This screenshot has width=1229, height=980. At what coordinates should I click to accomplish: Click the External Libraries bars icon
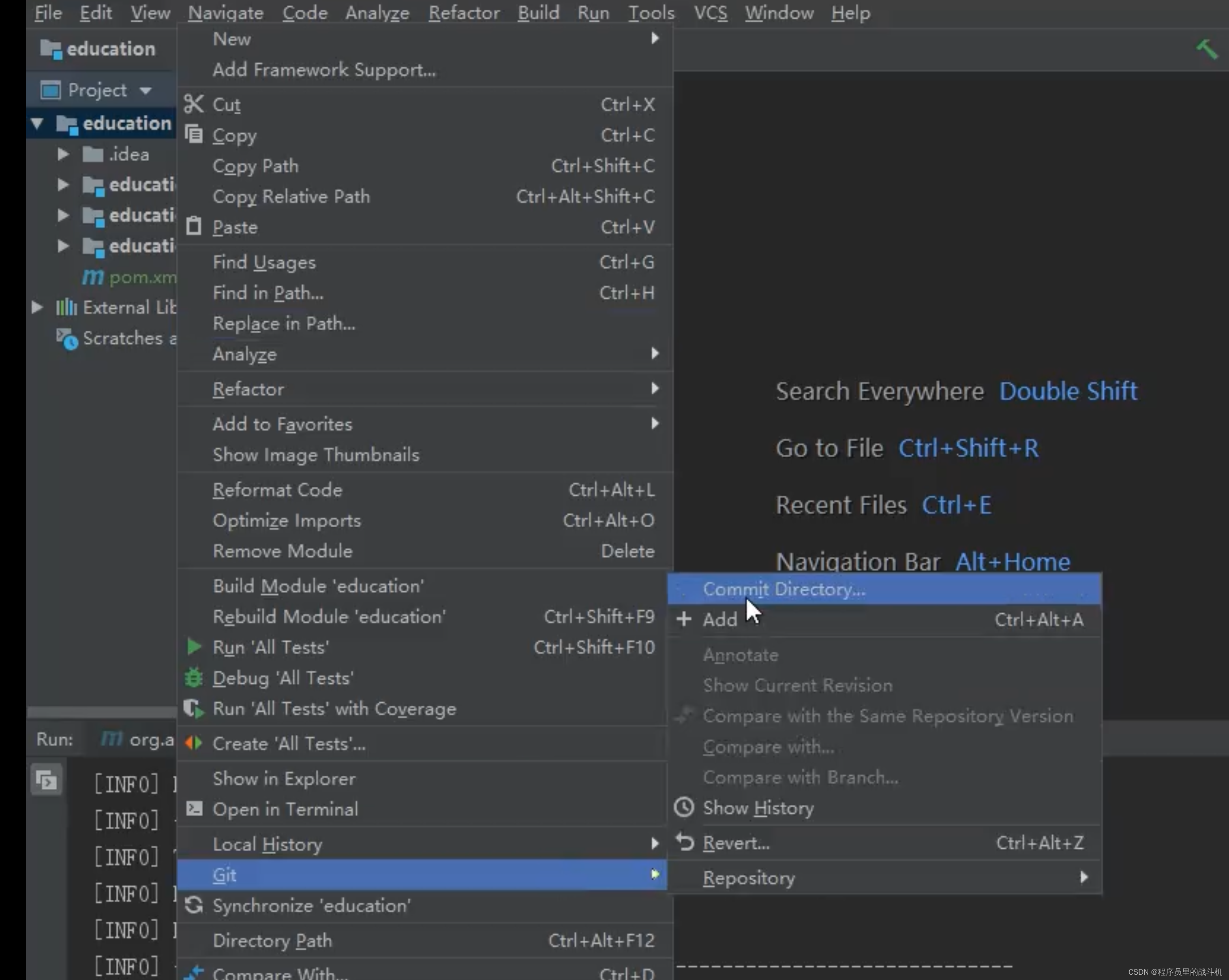[x=66, y=307]
